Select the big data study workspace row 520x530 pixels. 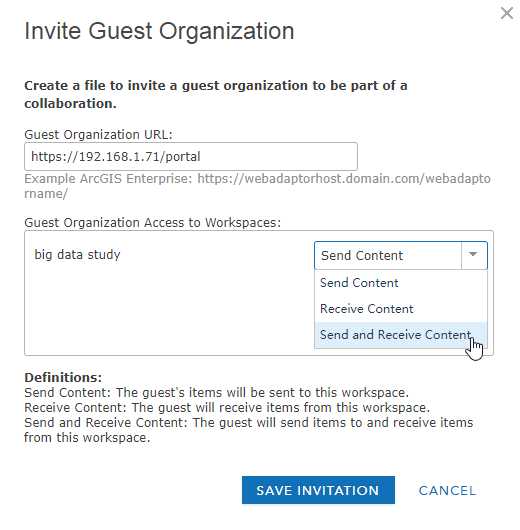(77, 255)
